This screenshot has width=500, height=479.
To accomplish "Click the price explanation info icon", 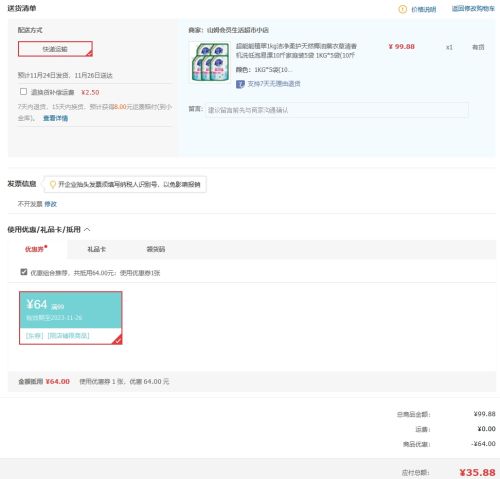I will coord(402,9).
